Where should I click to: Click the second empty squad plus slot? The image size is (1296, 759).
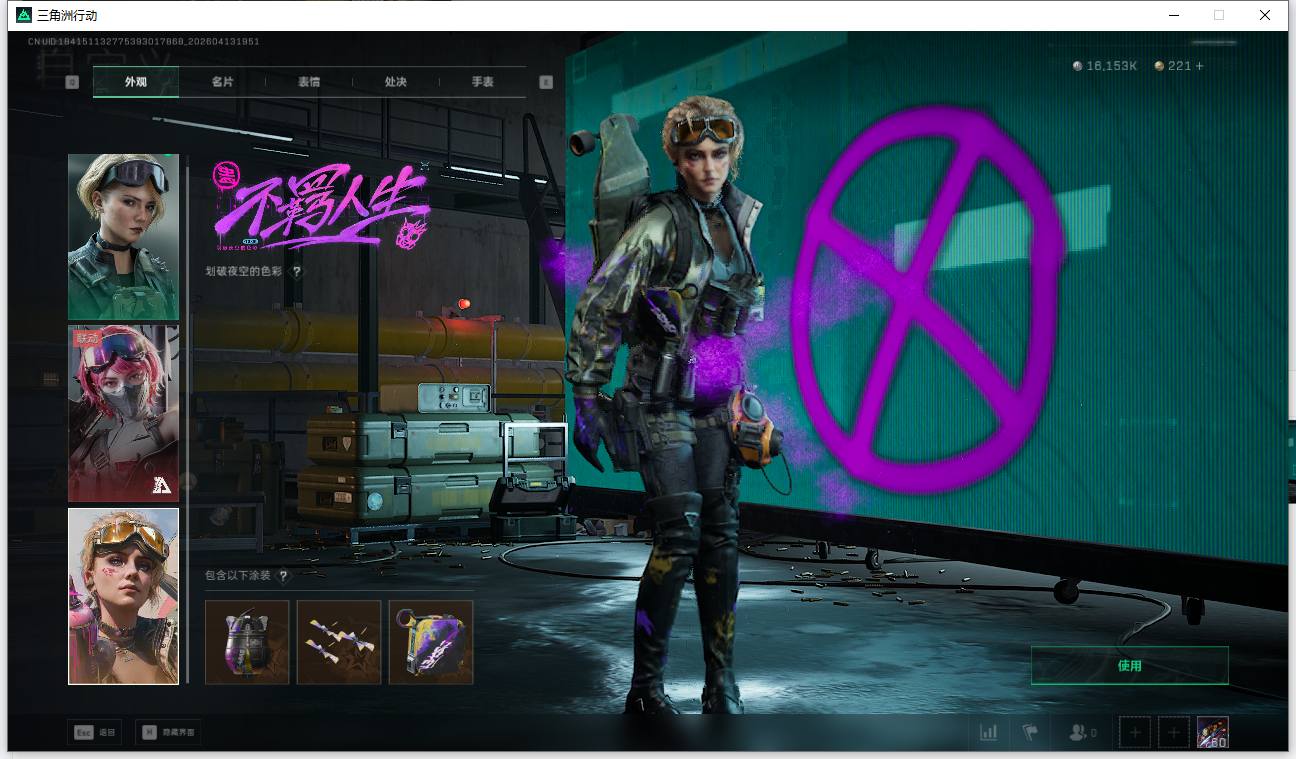1174,733
